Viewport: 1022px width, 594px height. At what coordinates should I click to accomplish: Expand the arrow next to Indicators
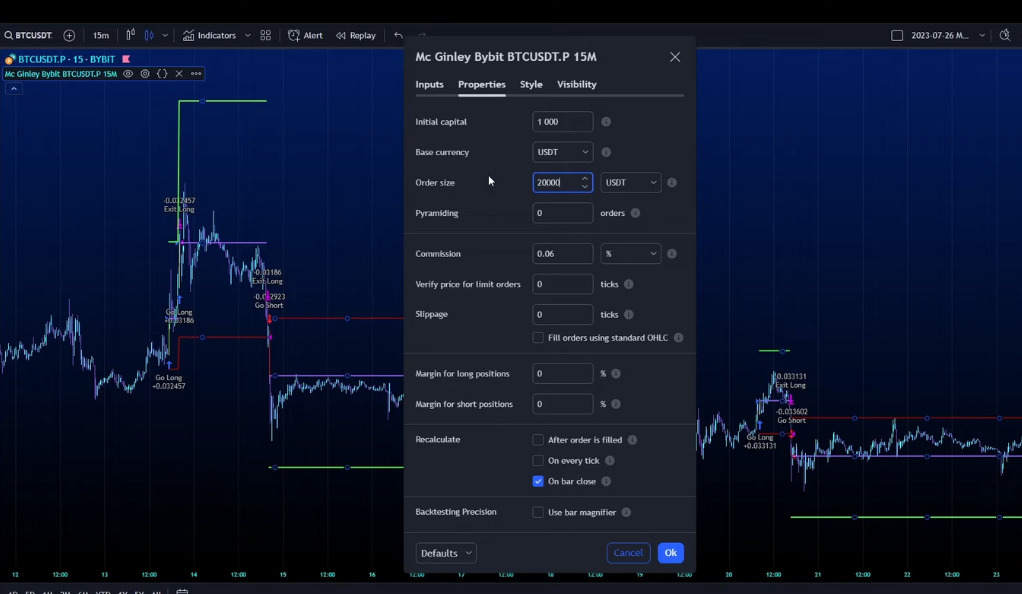pyautogui.click(x=248, y=35)
